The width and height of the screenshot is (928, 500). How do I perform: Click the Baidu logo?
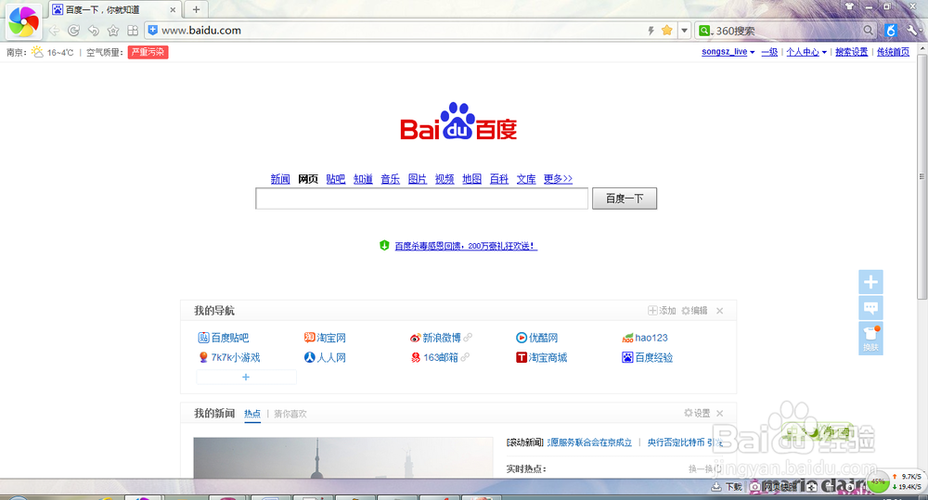click(x=459, y=121)
